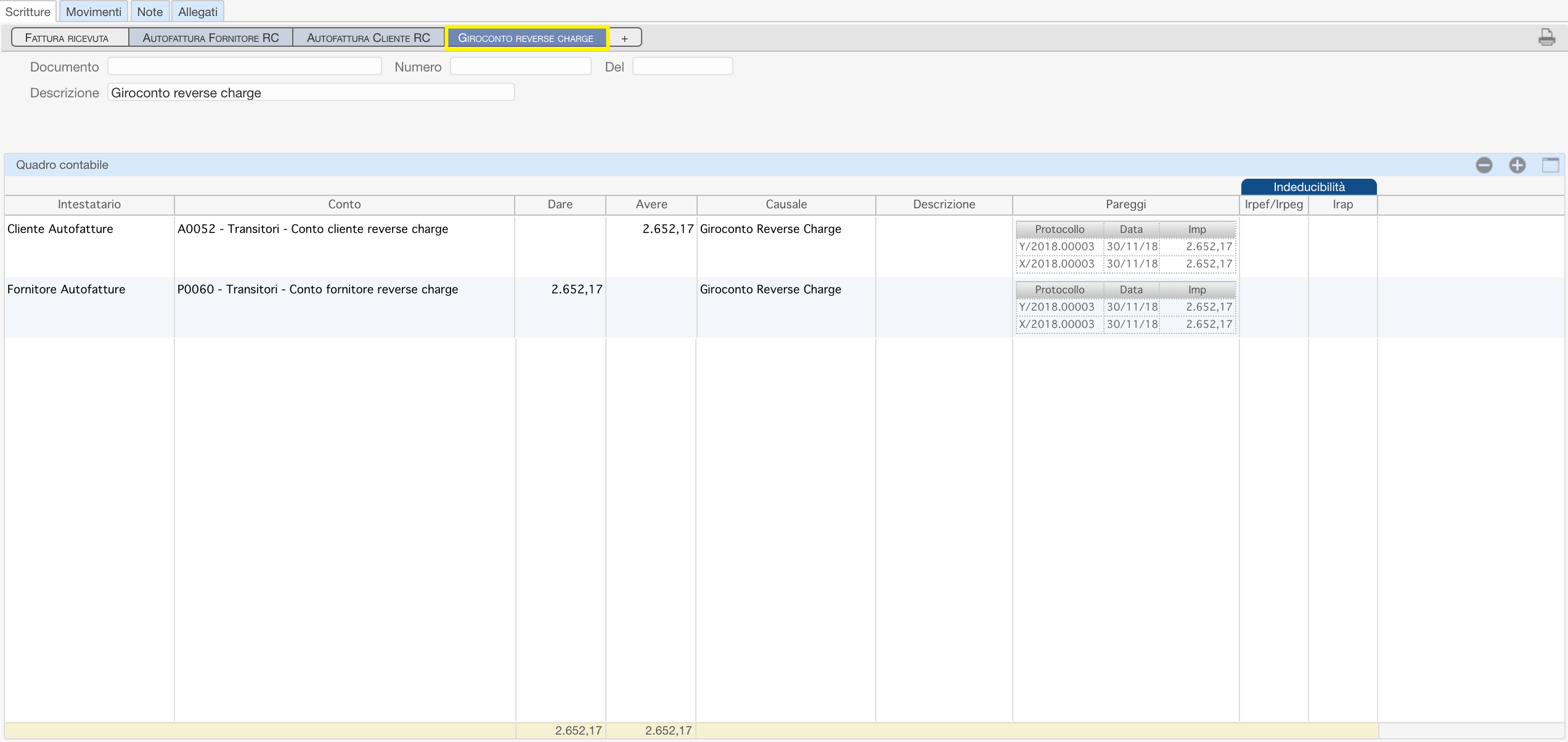Remove row with minus icon in Quadro contabile
This screenshot has width=1568, height=742.
1484,165
